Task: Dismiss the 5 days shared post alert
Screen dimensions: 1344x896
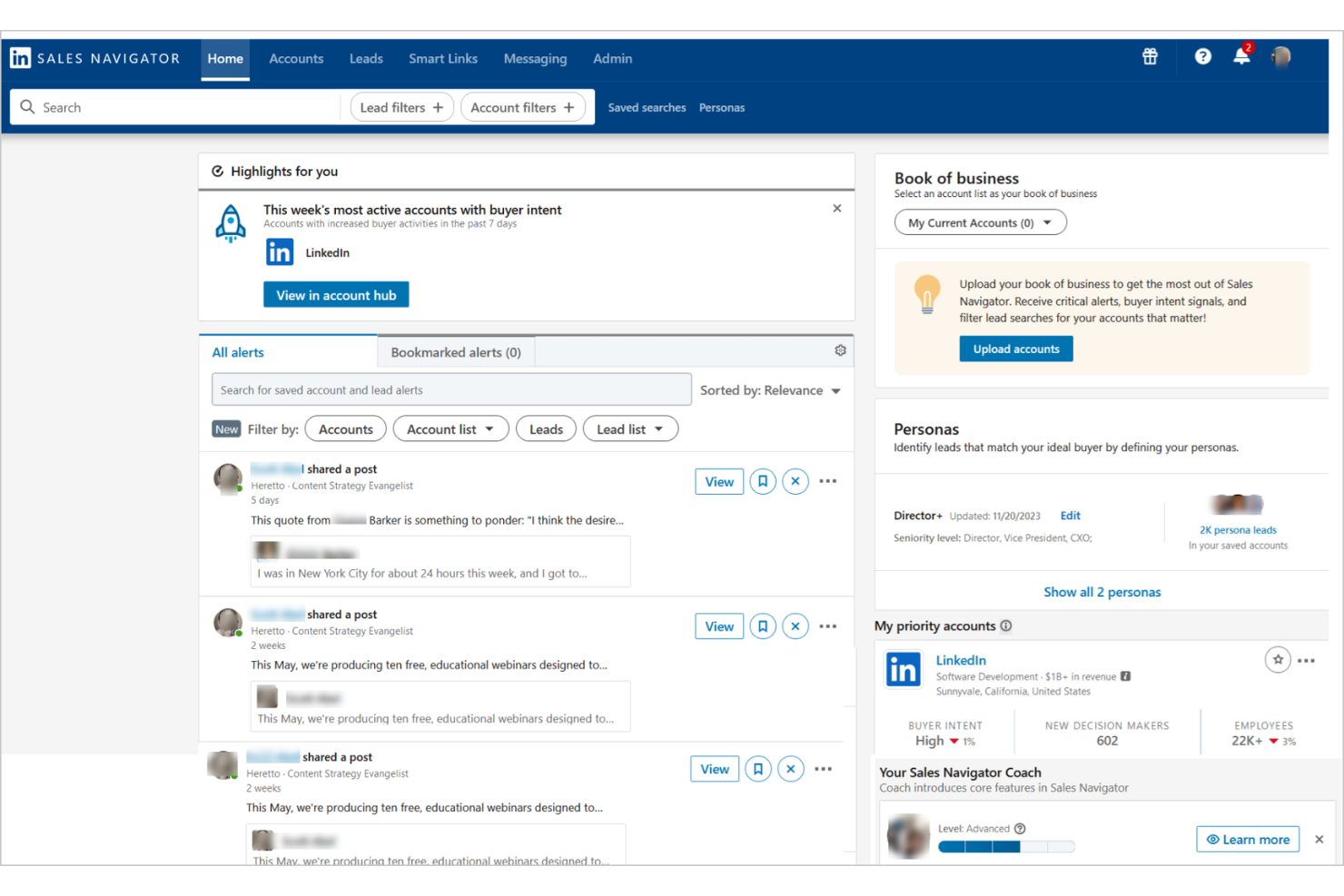Action: (x=795, y=481)
